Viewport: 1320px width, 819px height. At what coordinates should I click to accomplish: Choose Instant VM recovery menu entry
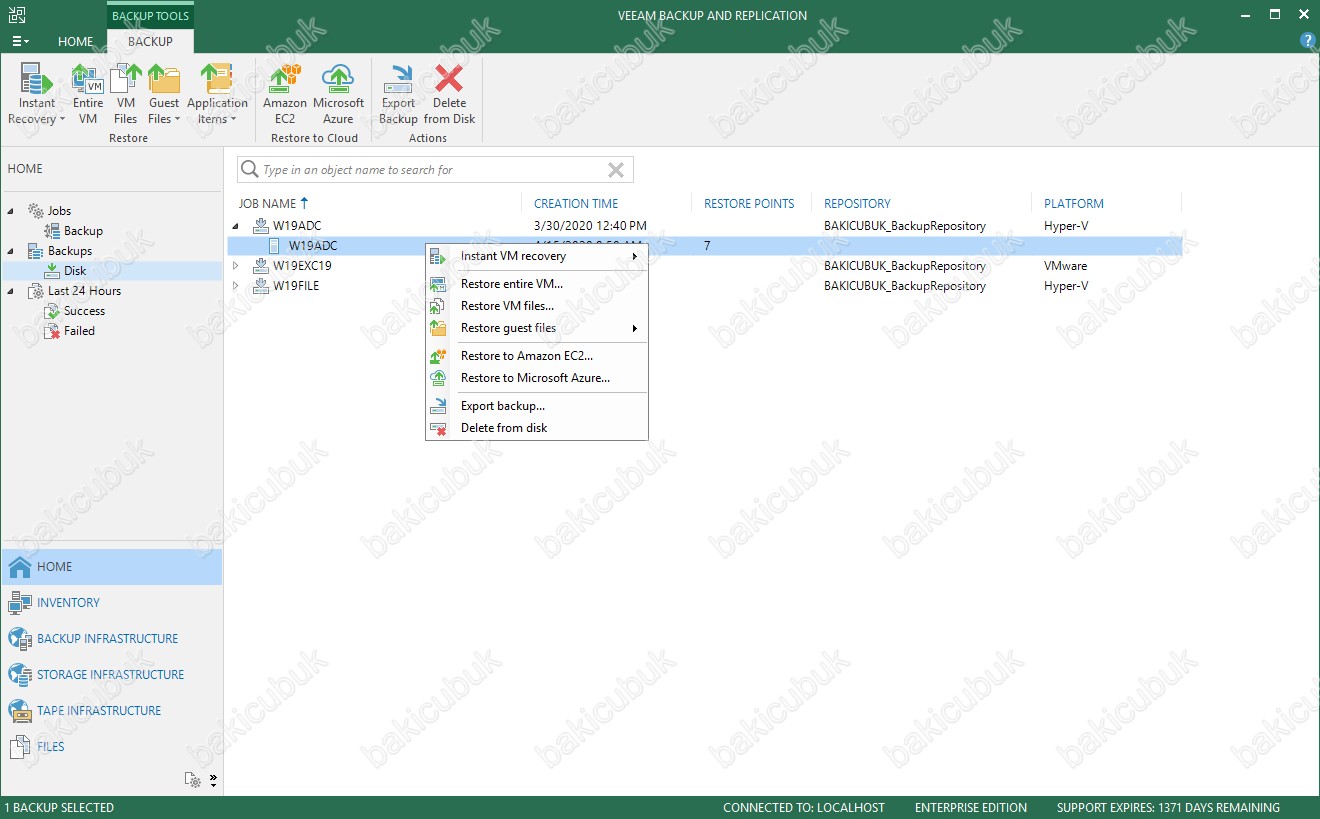[537, 256]
